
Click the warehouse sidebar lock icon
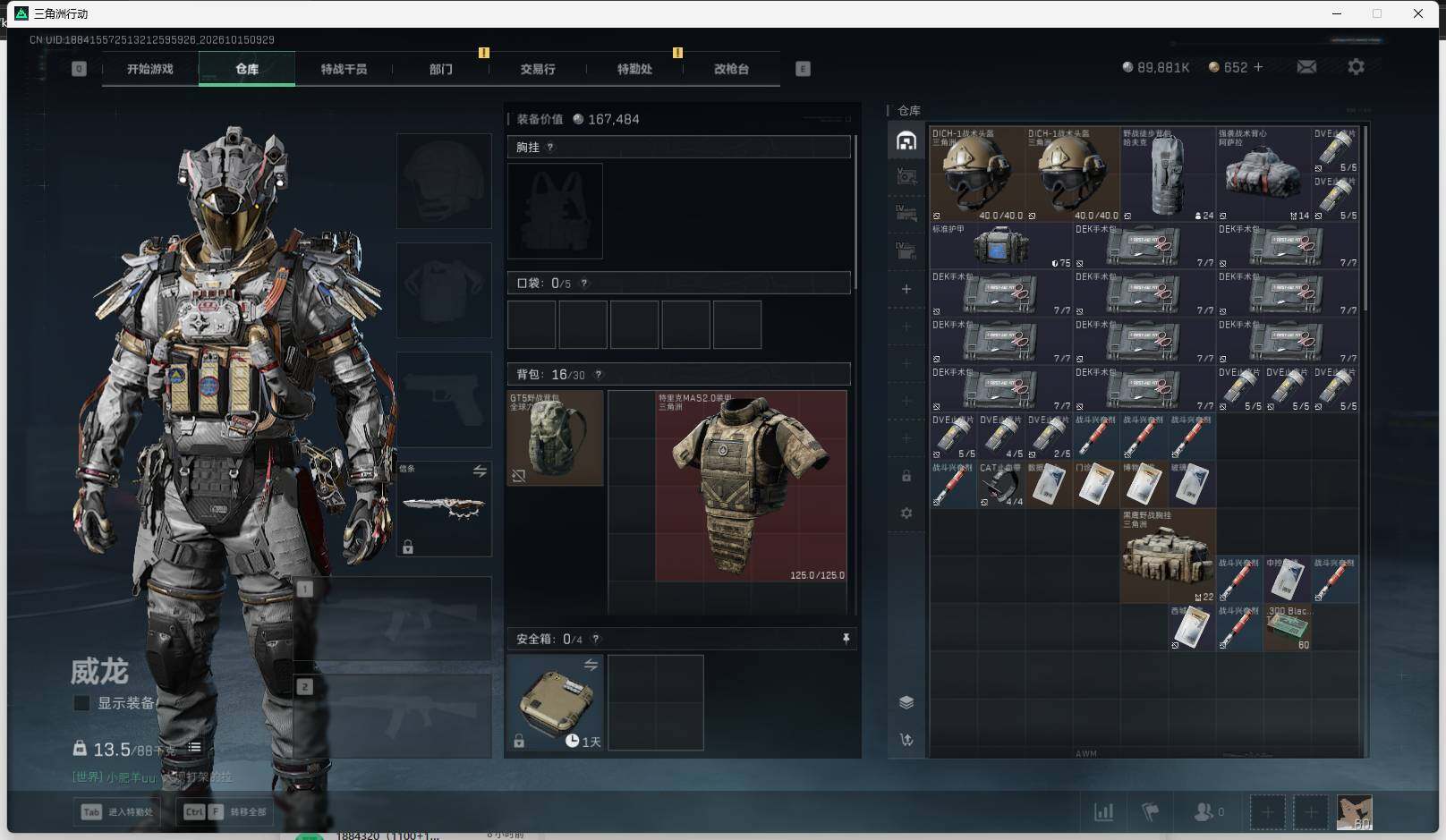click(906, 476)
